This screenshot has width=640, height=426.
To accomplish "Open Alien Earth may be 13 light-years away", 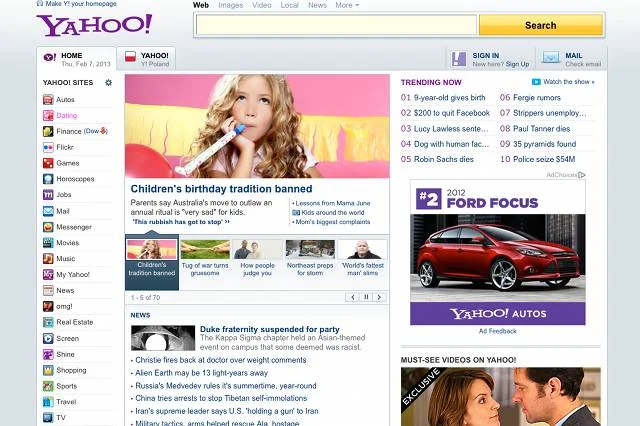I will point(201,373).
